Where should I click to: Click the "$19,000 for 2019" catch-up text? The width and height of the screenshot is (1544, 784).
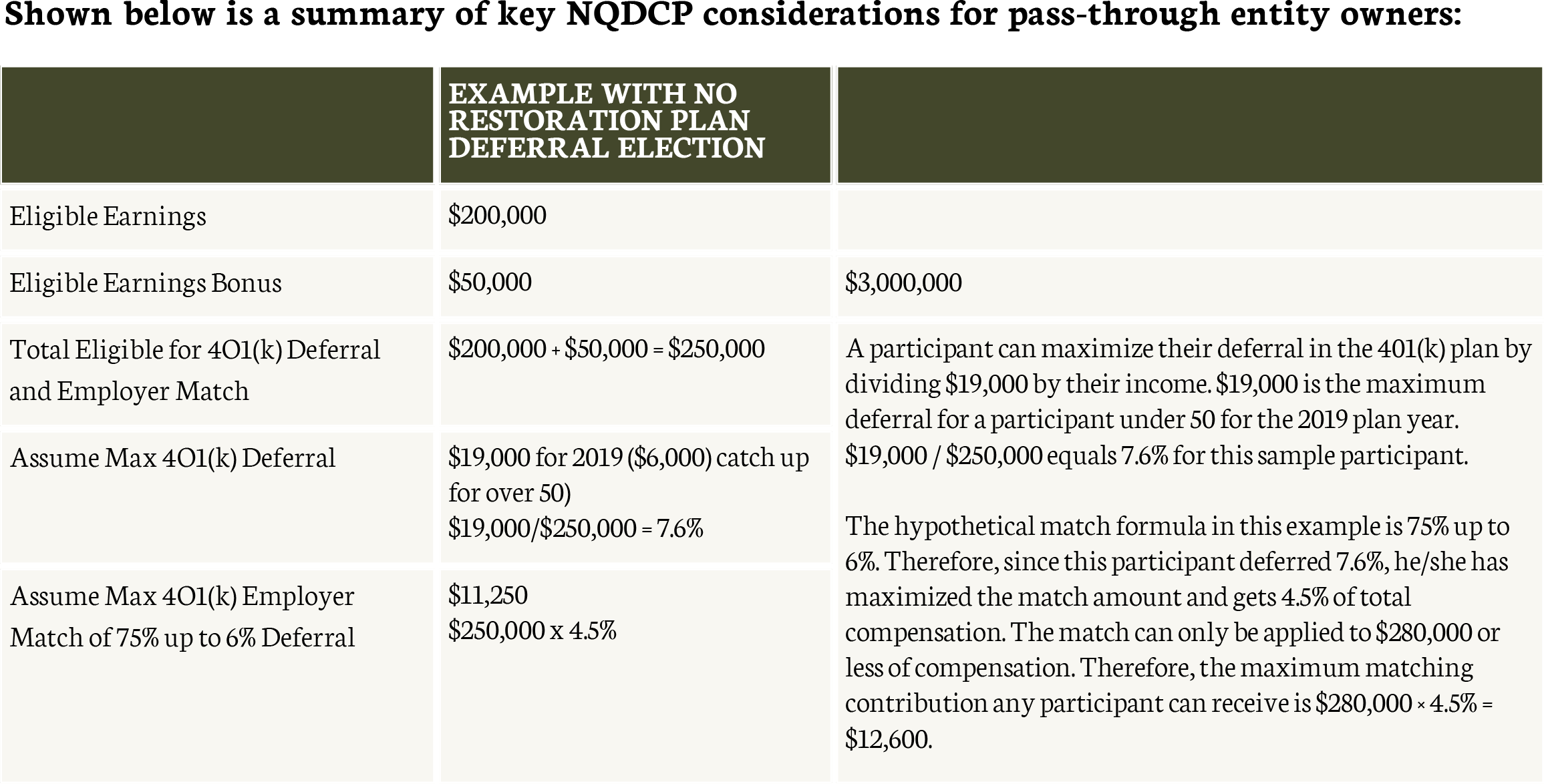click(x=628, y=474)
